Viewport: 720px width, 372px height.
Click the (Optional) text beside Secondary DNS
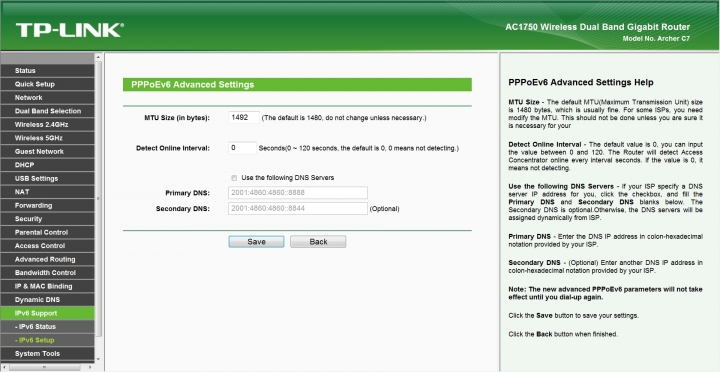[384, 209]
